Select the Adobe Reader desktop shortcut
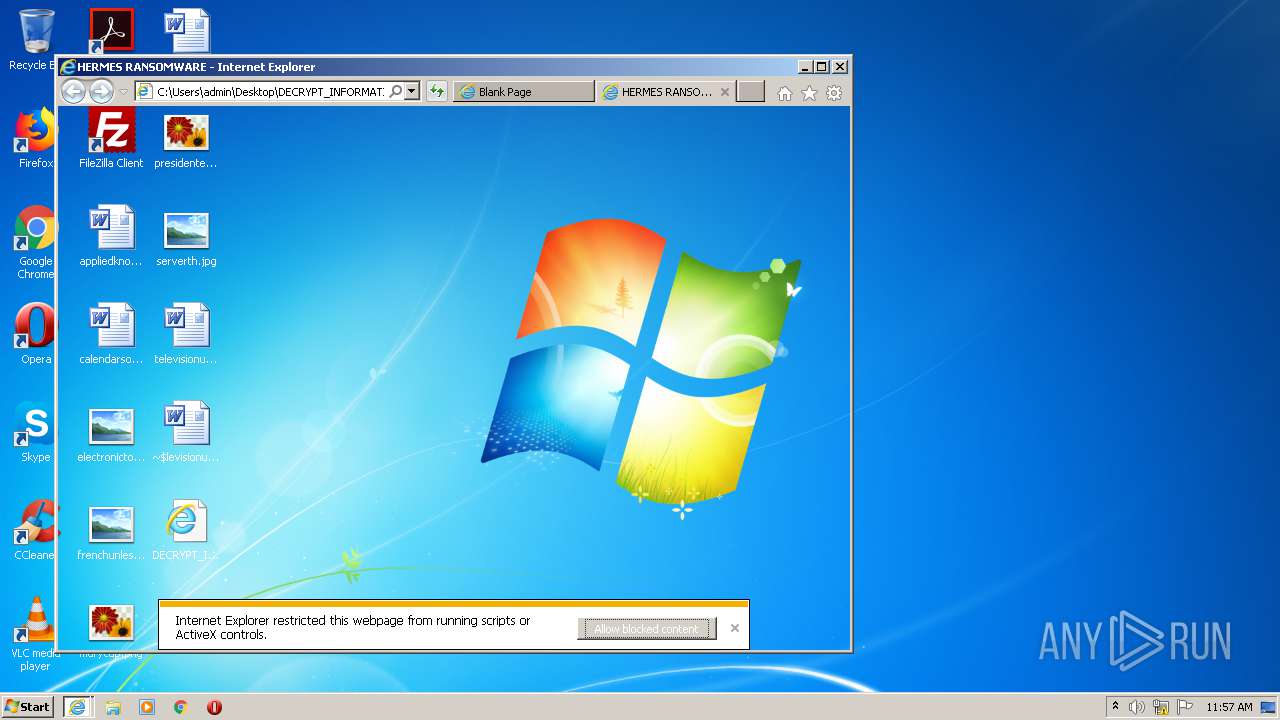1280x720 pixels. (111, 31)
